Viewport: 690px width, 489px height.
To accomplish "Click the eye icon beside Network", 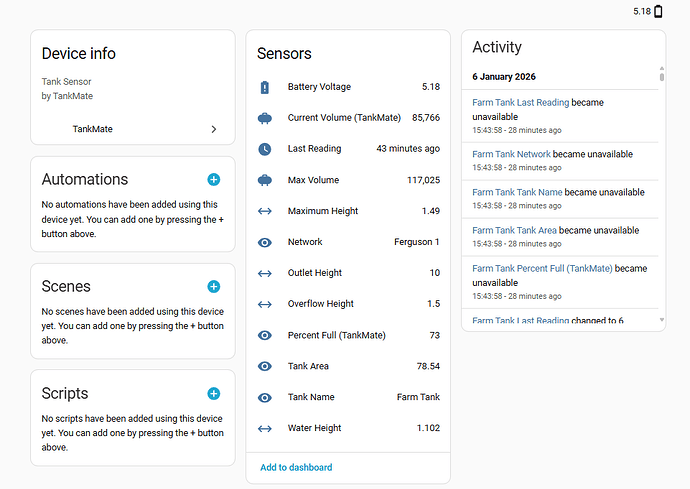I will coord(265,242).
